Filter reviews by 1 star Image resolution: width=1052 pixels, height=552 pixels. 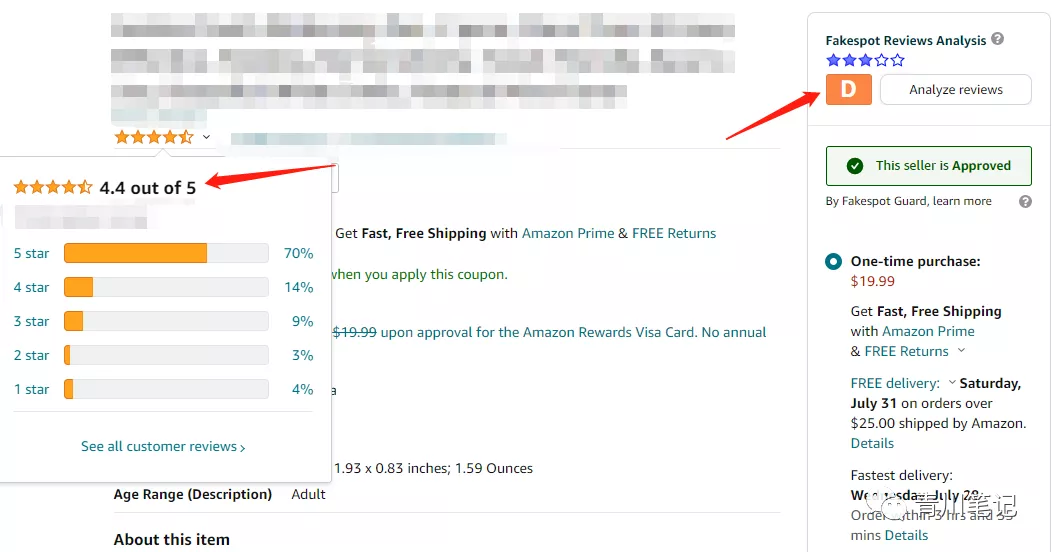coord(32,389)
